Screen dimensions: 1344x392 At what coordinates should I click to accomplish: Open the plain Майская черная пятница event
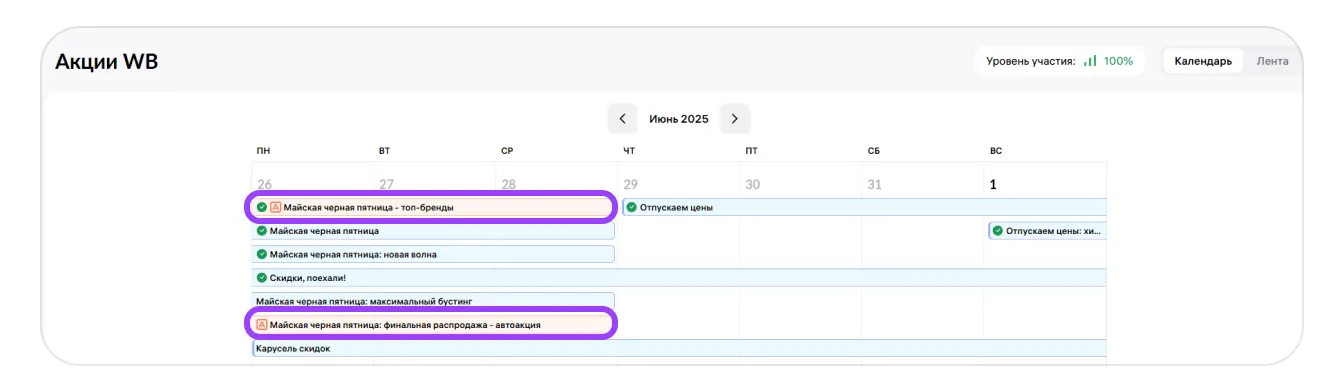pos(432,231)
